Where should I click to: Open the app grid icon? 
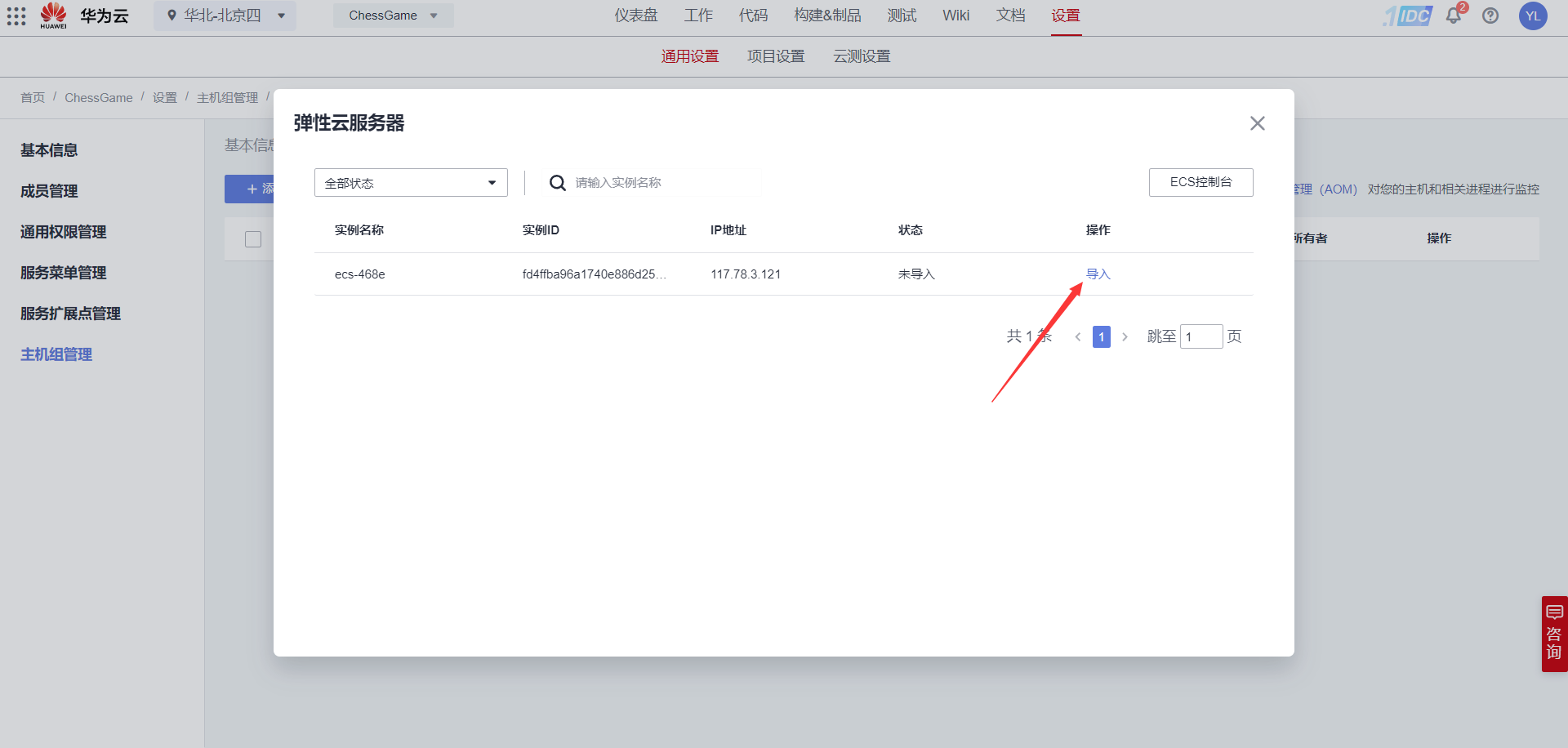16,16
